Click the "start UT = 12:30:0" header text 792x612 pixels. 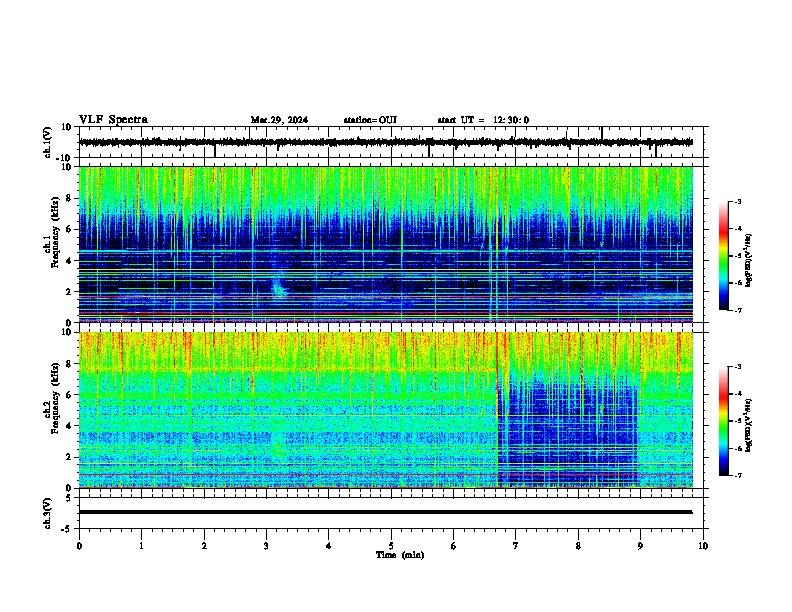click(483, 120)
